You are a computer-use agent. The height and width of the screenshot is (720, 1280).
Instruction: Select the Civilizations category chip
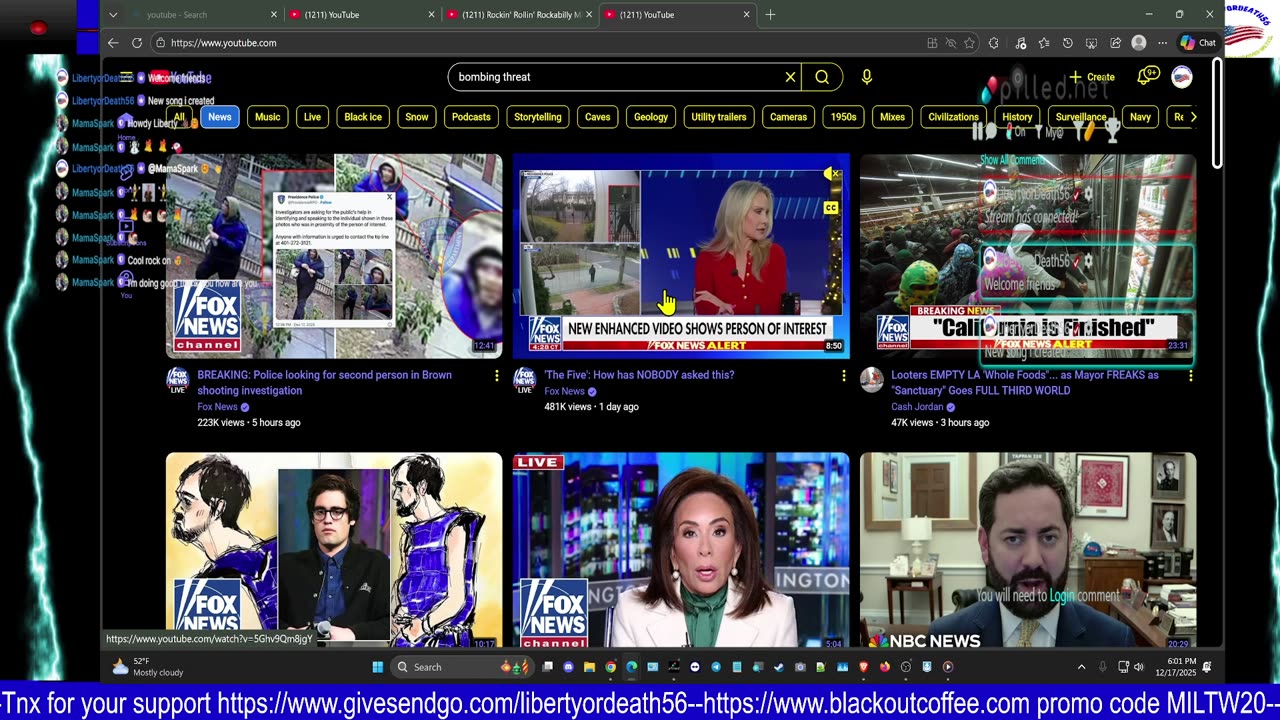953,117
